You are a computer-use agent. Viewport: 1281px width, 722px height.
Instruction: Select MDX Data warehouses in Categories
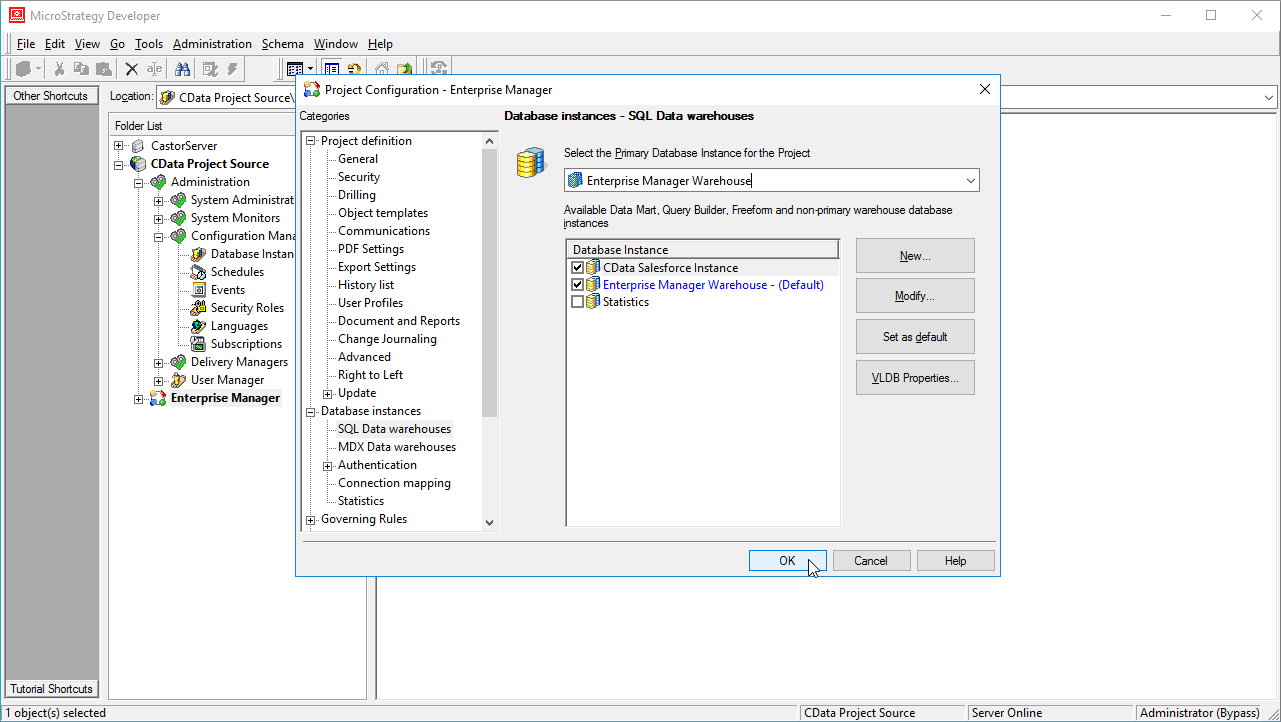(395, 446)
